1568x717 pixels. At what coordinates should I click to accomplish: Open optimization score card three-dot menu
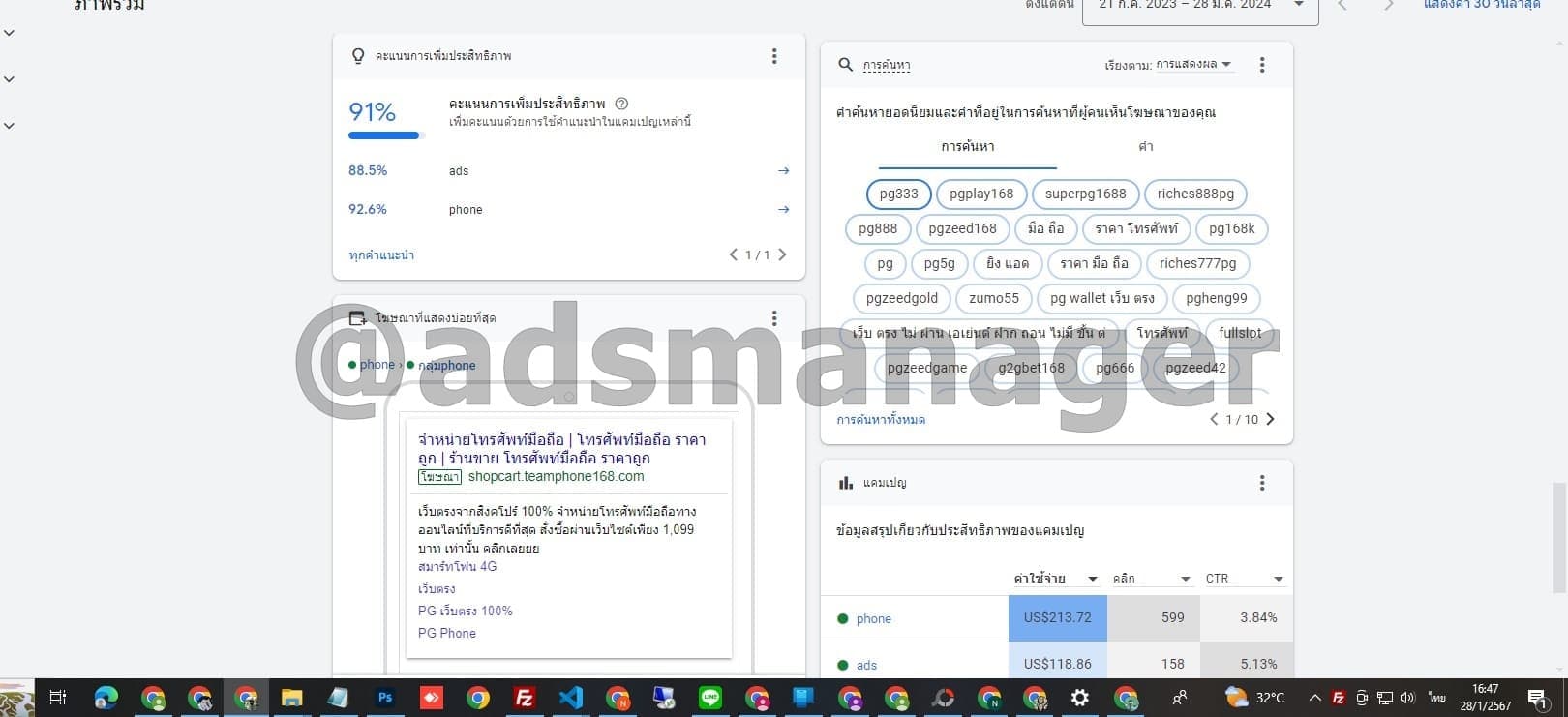tap(774, 56)
